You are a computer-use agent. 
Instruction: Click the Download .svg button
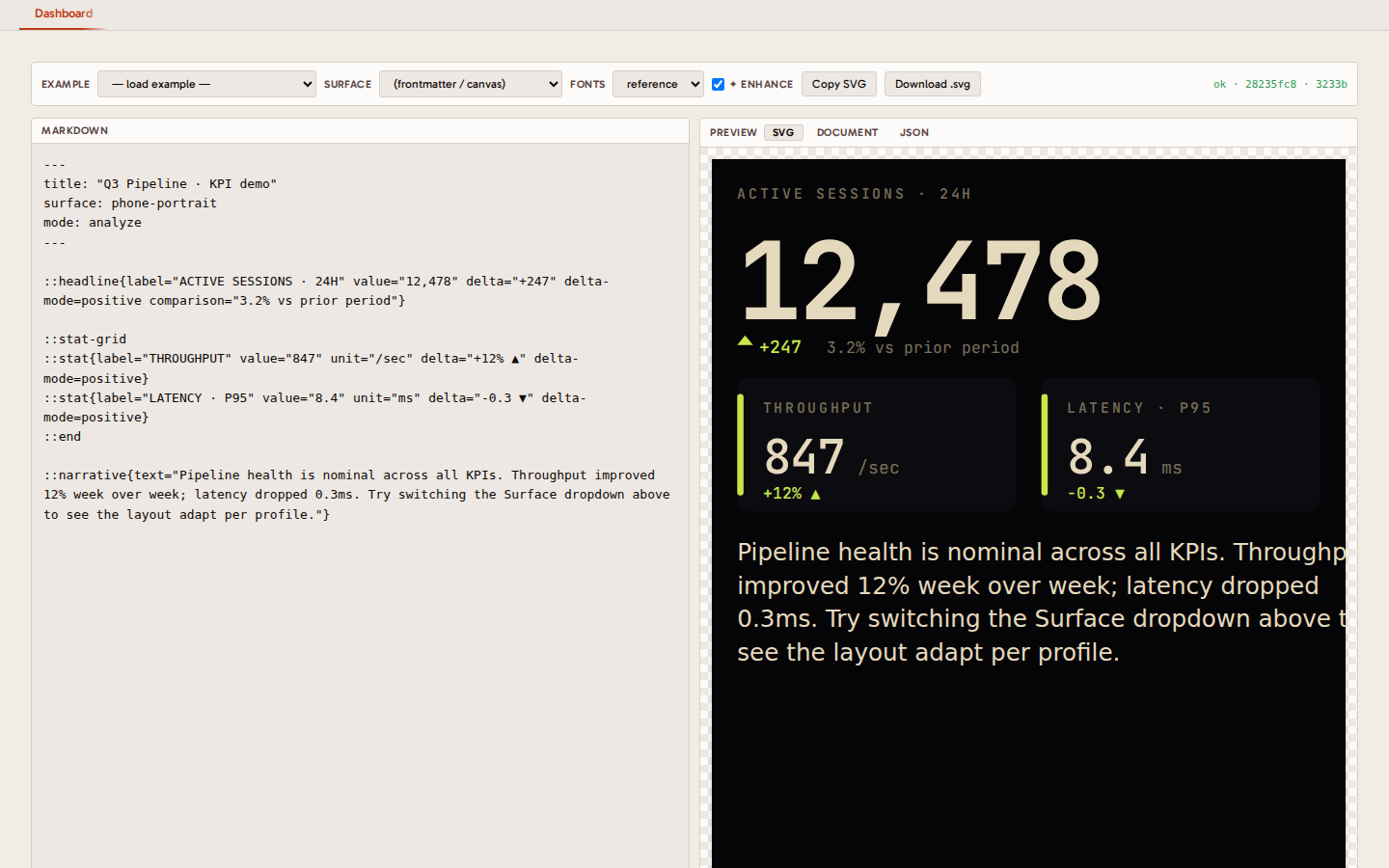[933, 84]
